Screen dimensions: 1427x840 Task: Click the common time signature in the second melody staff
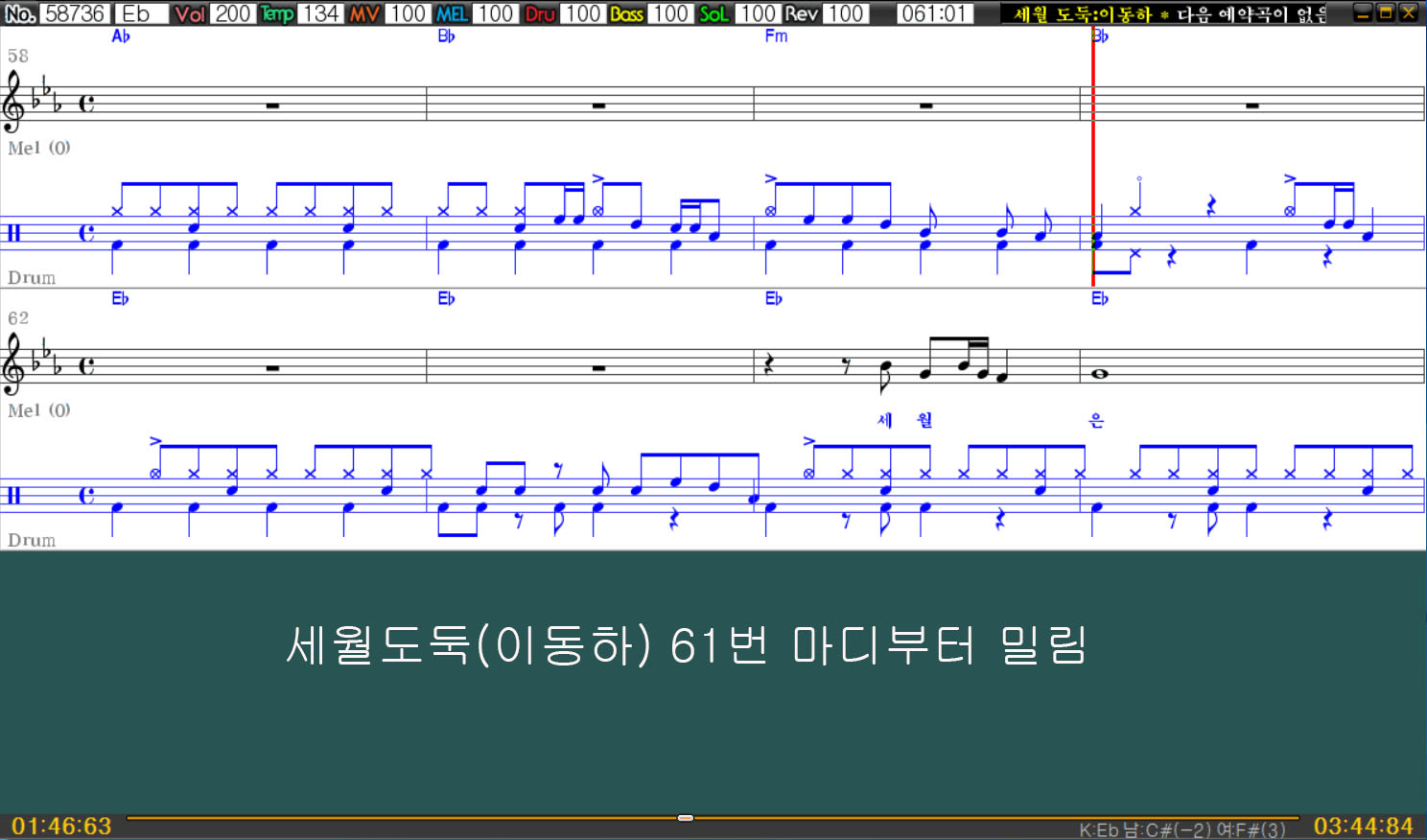(87, 365)
